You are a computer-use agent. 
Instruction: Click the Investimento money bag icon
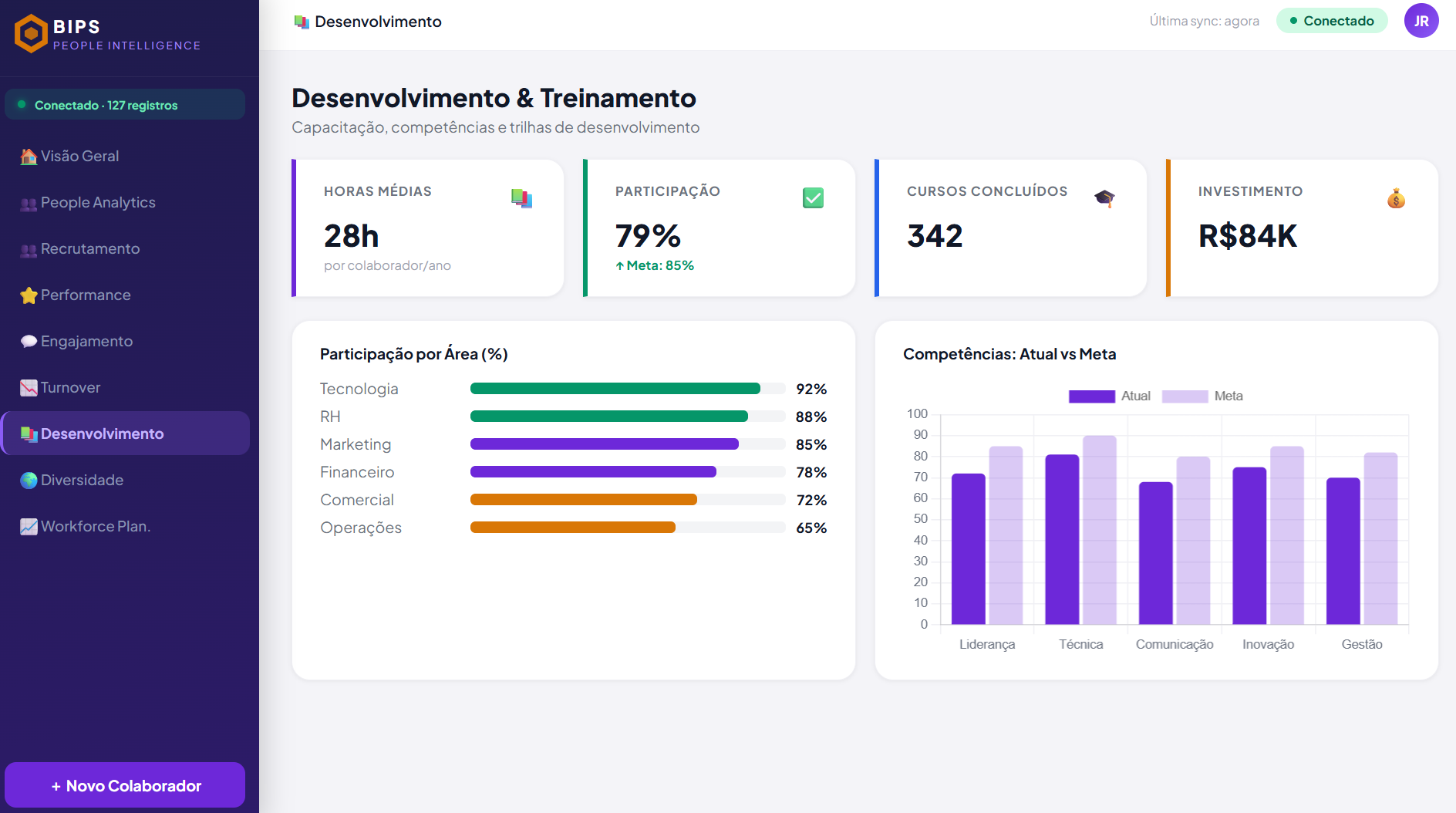(x=1396, y=198)
